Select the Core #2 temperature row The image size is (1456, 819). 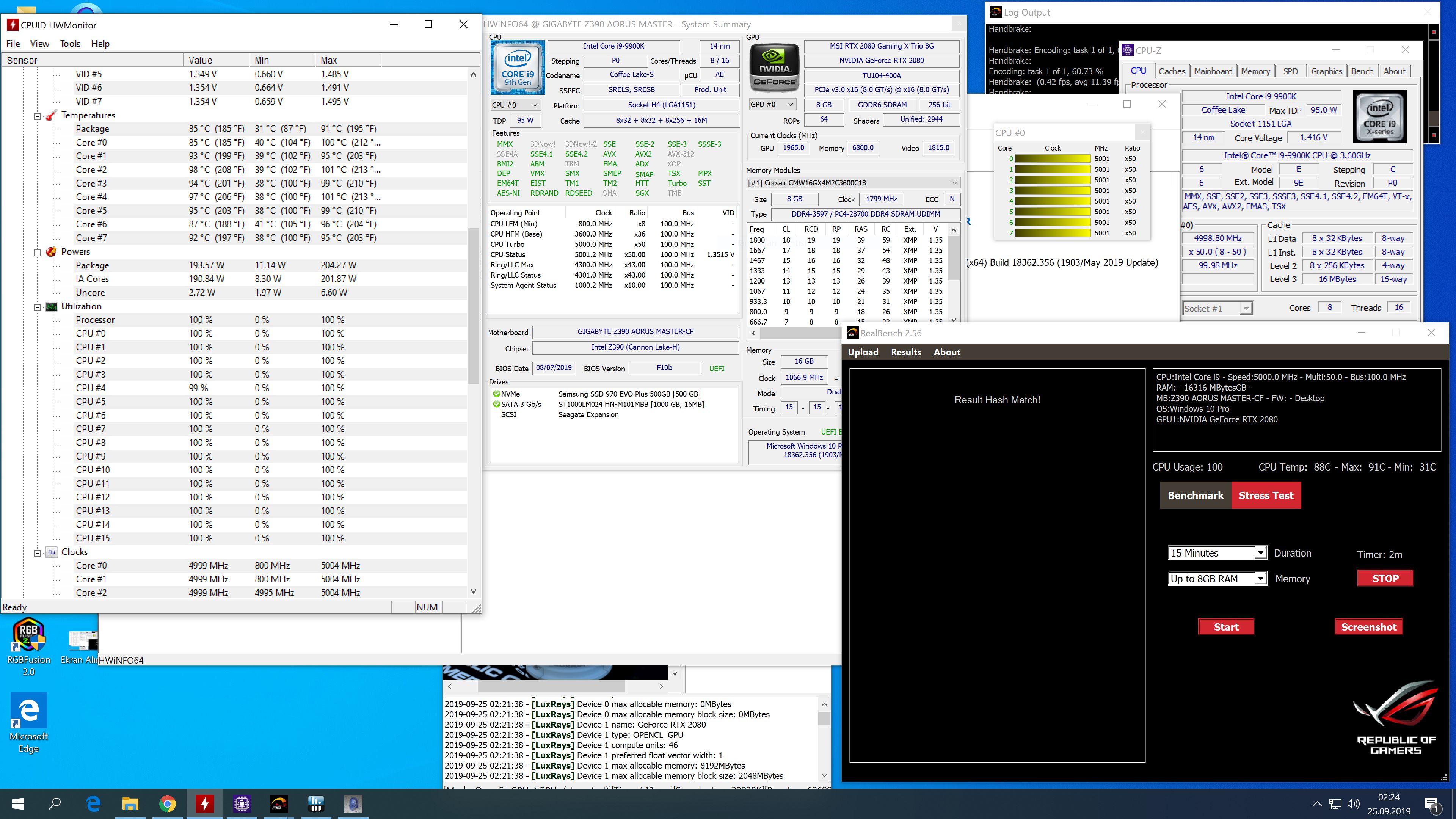tap(234, 169)
